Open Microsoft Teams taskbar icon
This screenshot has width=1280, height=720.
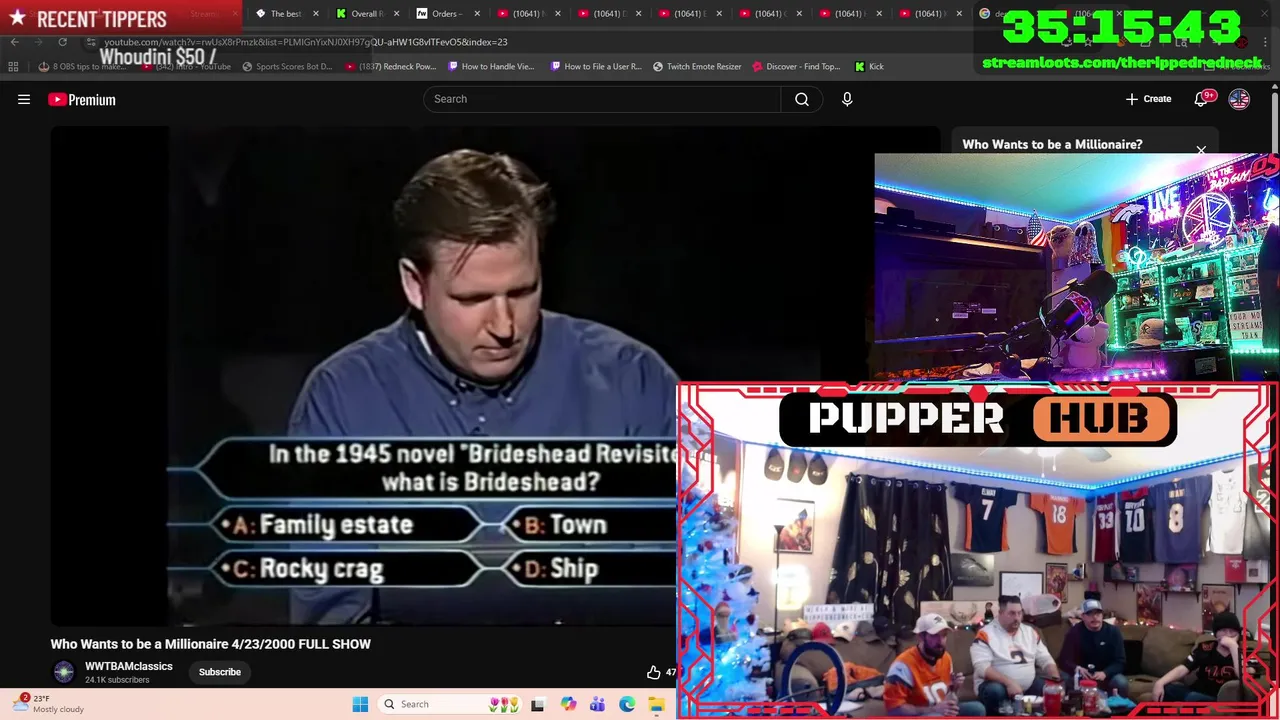pyautogui.click(x=597, y=704)
